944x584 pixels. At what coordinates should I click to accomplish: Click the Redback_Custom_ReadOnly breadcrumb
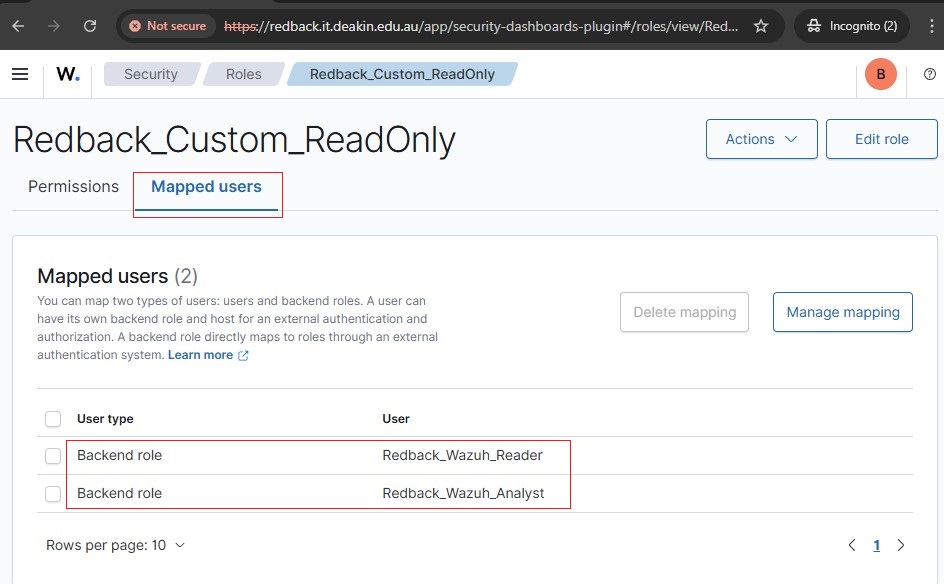pyautogui.click(x=402, y=74)
